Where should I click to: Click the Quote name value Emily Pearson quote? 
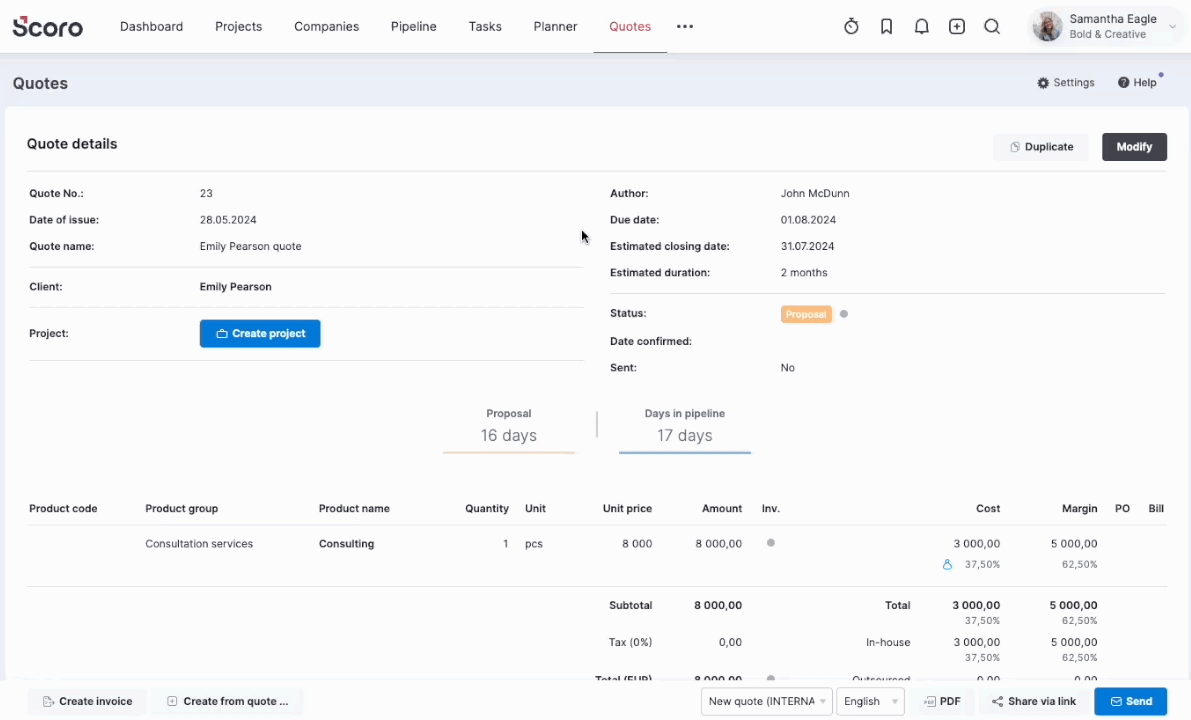click(x=251, y=246)
